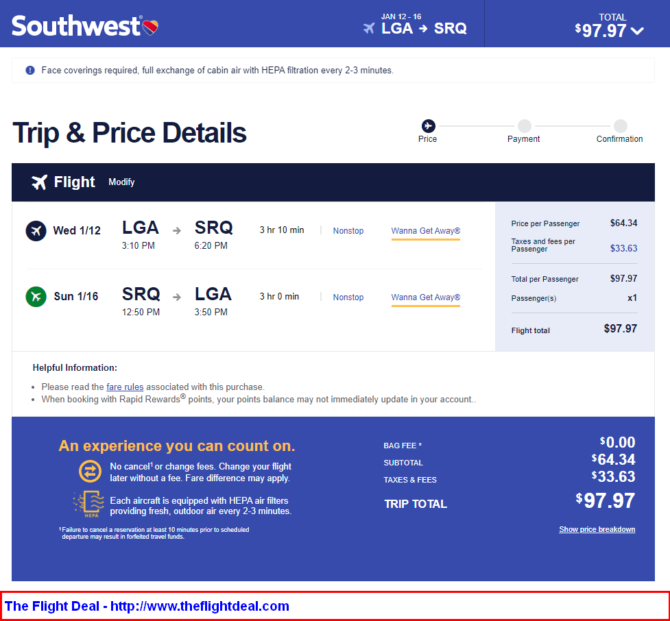Open the fare rules link
The width and height of the screenshot is (670, 621).
(x=125, y=387)
